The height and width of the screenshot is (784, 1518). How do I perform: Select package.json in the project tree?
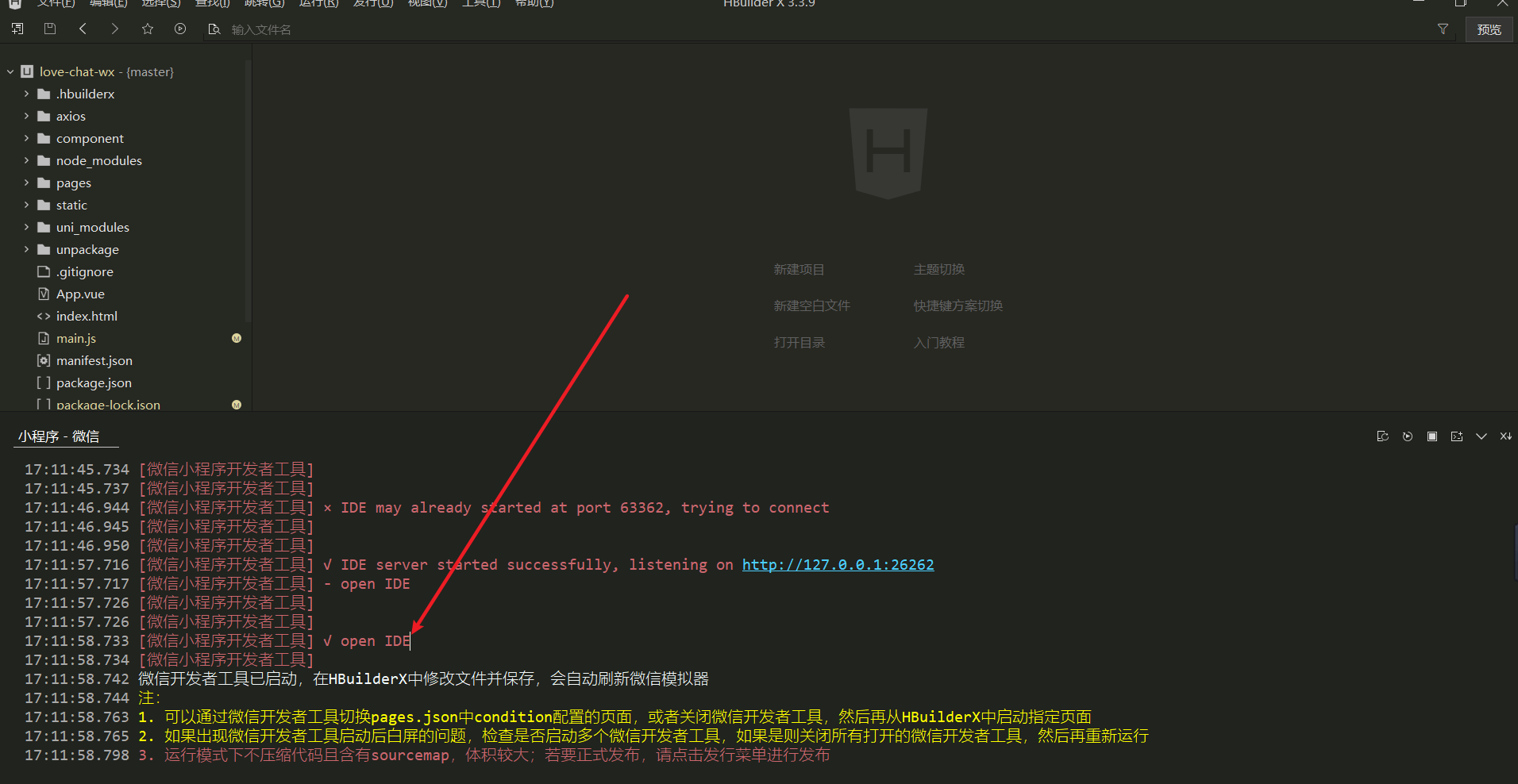pyautogui.click(x=94, y=382)
